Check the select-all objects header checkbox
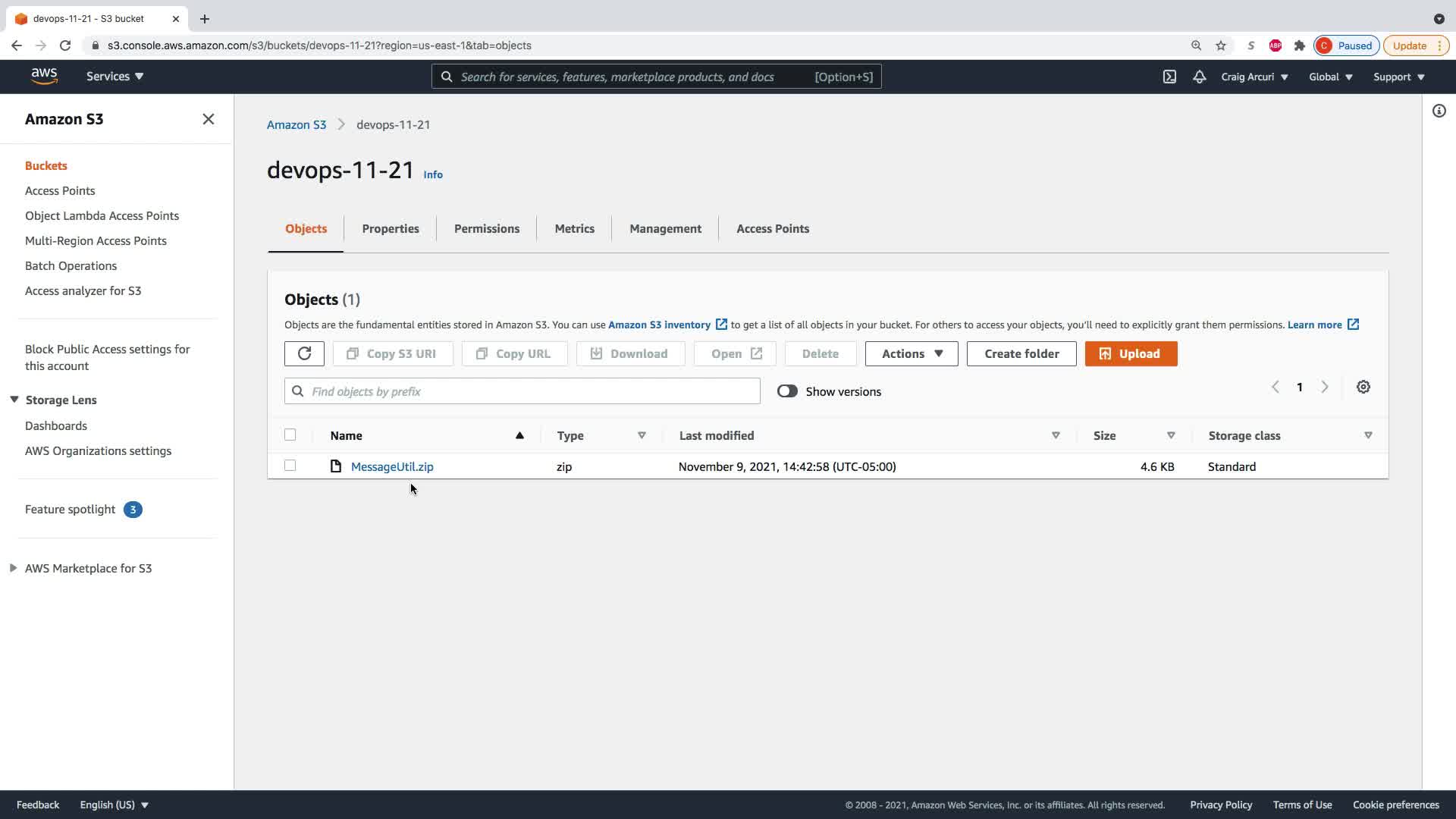This screenshot has width=1456, height=819. coord(290,435)
